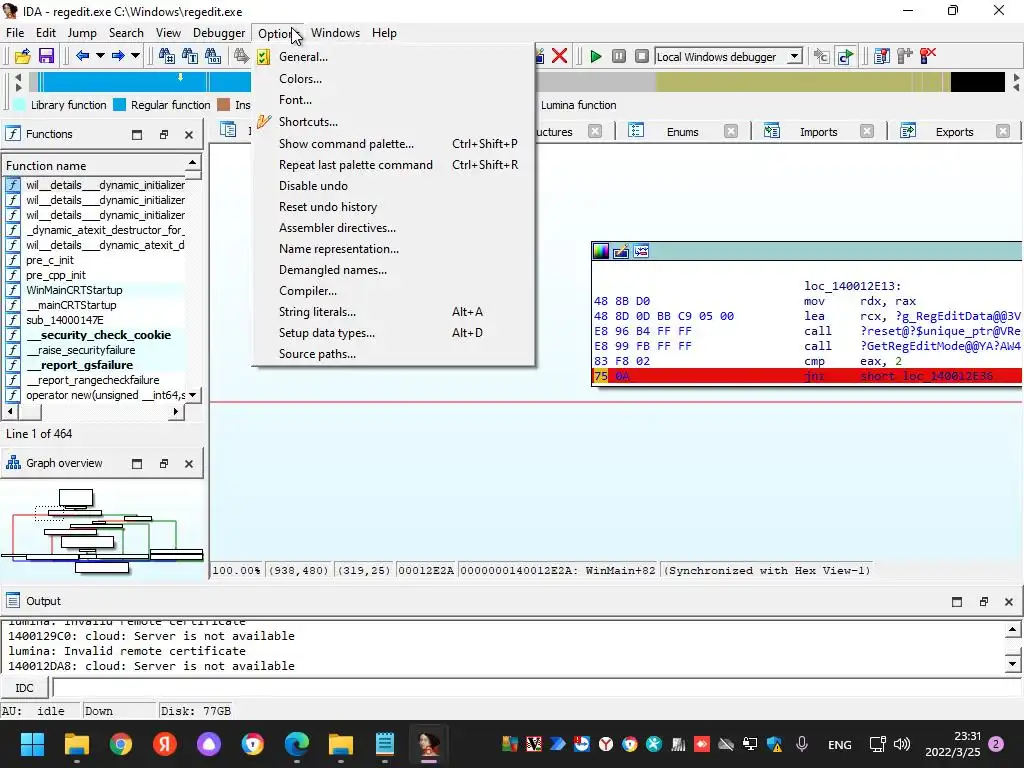Screen dimensions: 1024x768
Task: Click the breakpoints list toolbar icon
Action: click(x=882, y=56)
